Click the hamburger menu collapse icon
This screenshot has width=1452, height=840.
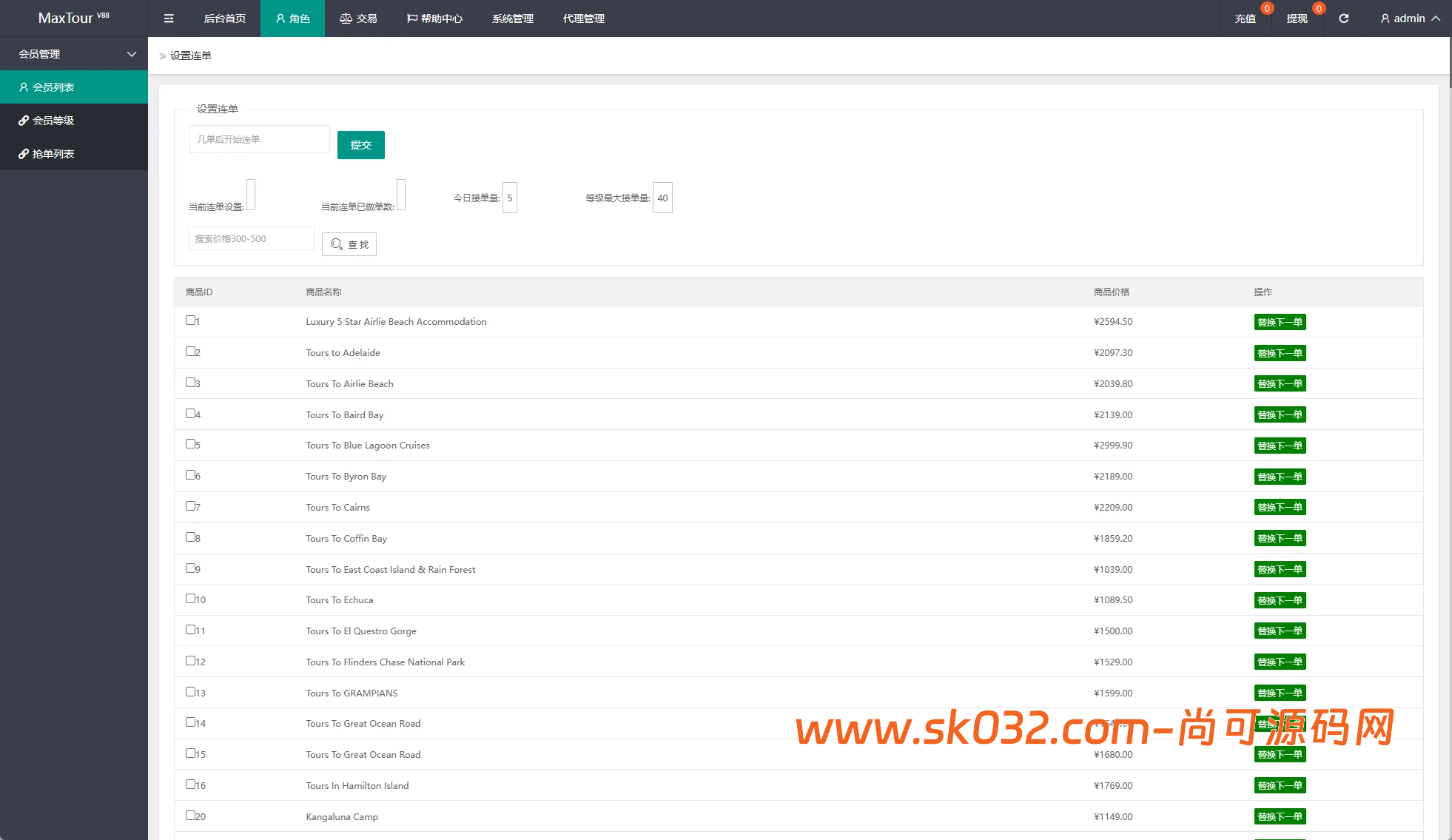[169, 19]
